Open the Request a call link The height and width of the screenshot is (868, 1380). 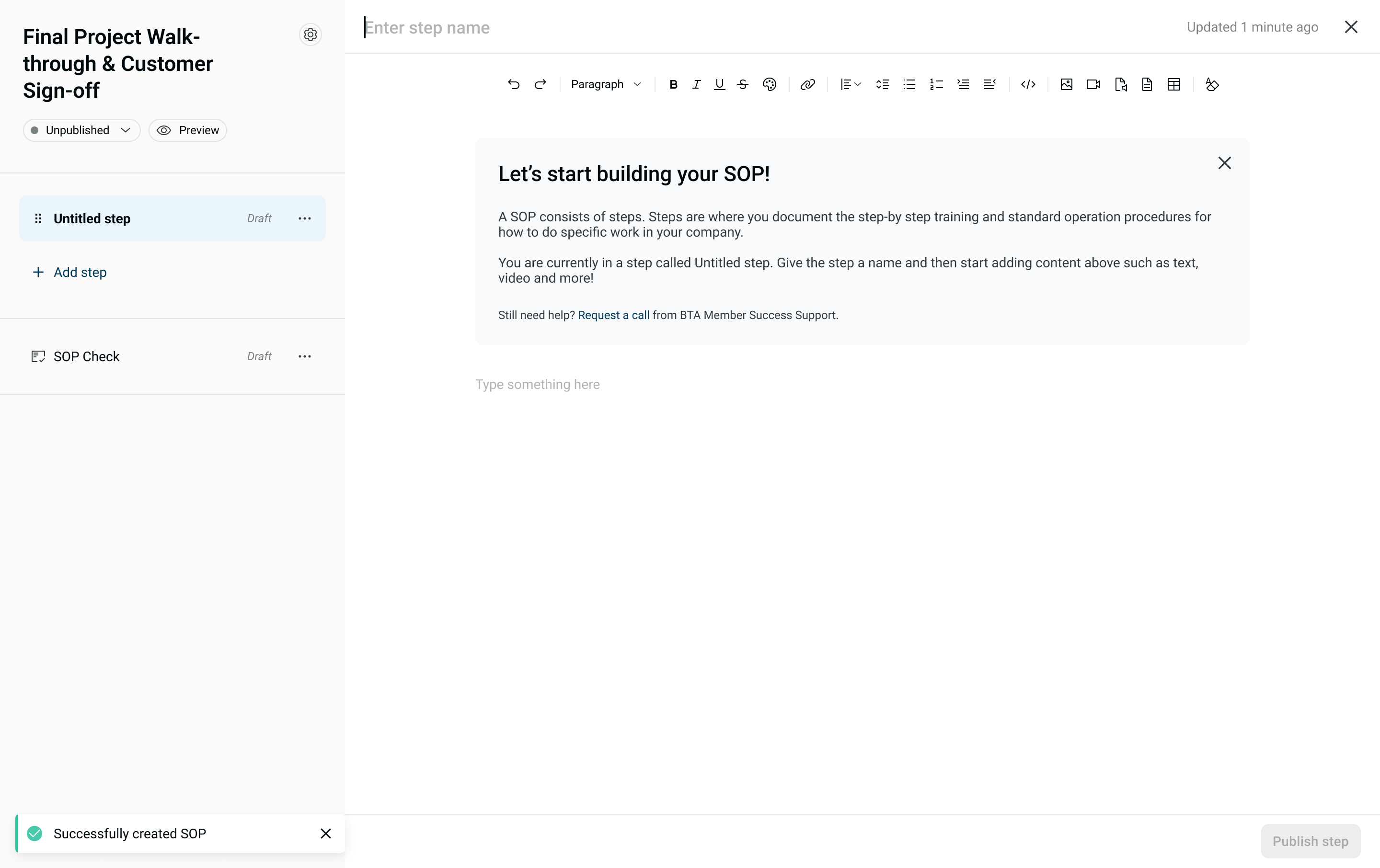coord(613,315)
